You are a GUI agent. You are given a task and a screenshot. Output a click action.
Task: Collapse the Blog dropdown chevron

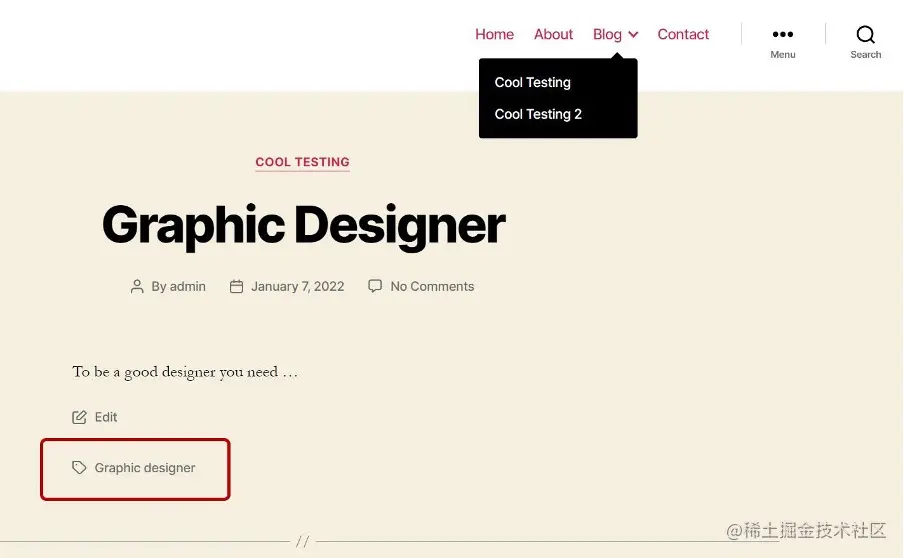633,35
